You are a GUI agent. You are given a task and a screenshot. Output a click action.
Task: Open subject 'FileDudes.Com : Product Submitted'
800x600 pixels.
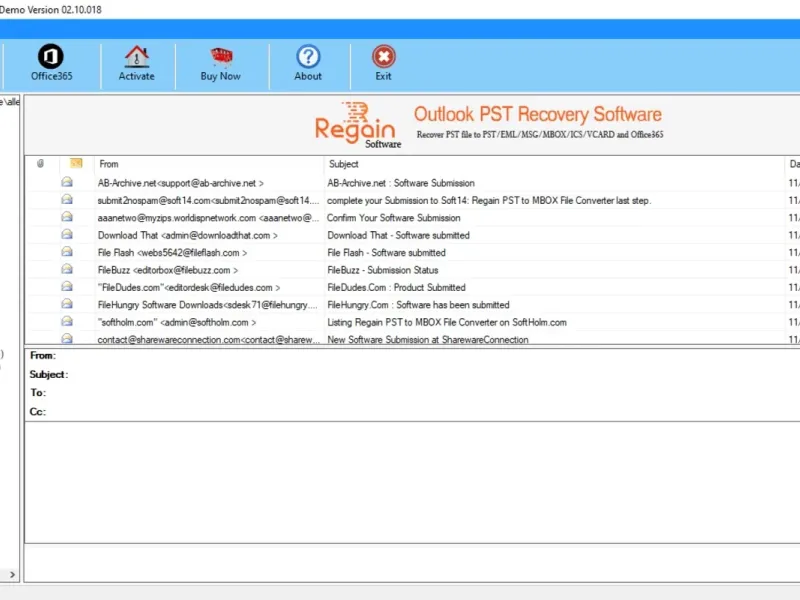click(396, 287)
